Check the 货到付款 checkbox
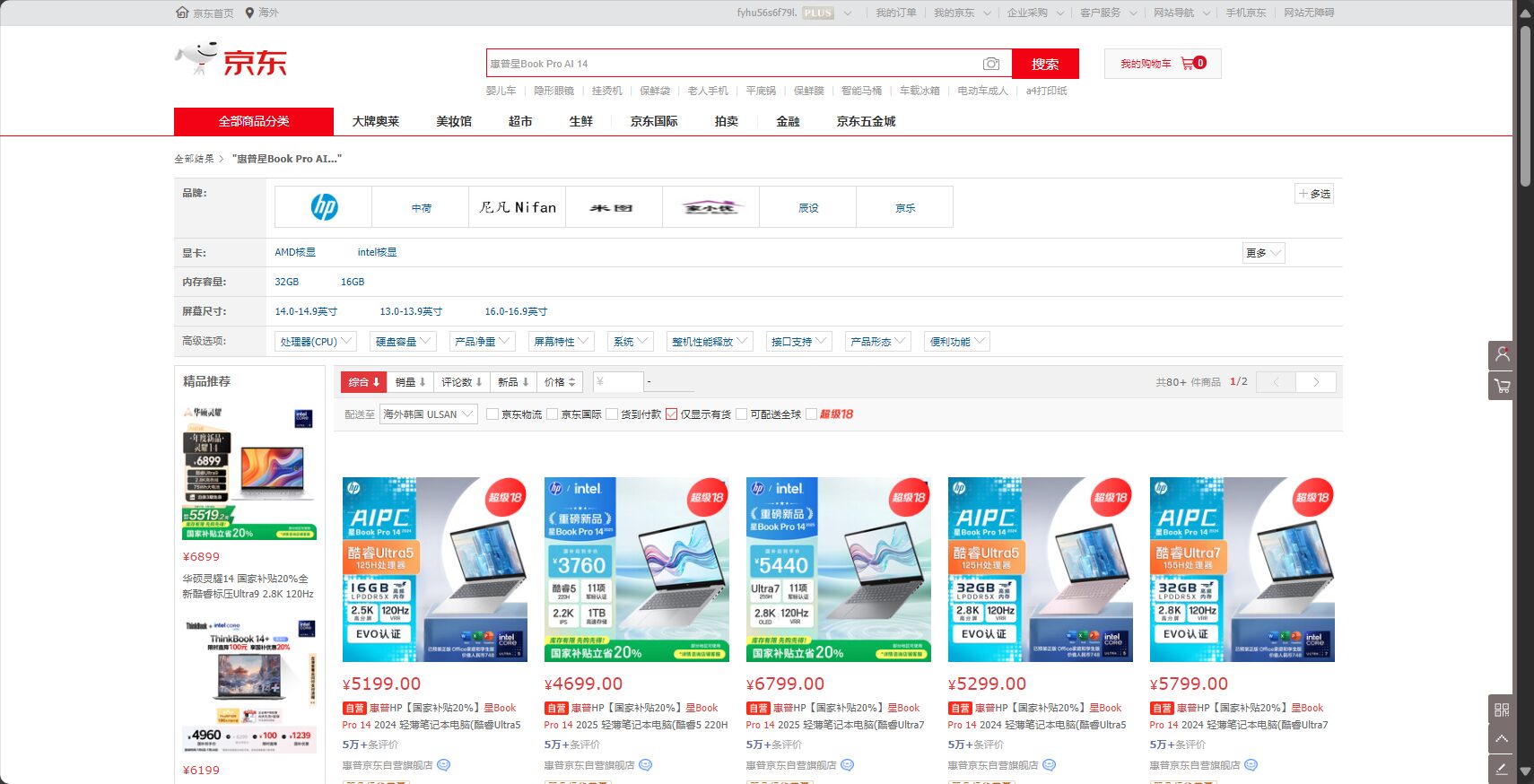 [x=612, y=414]
